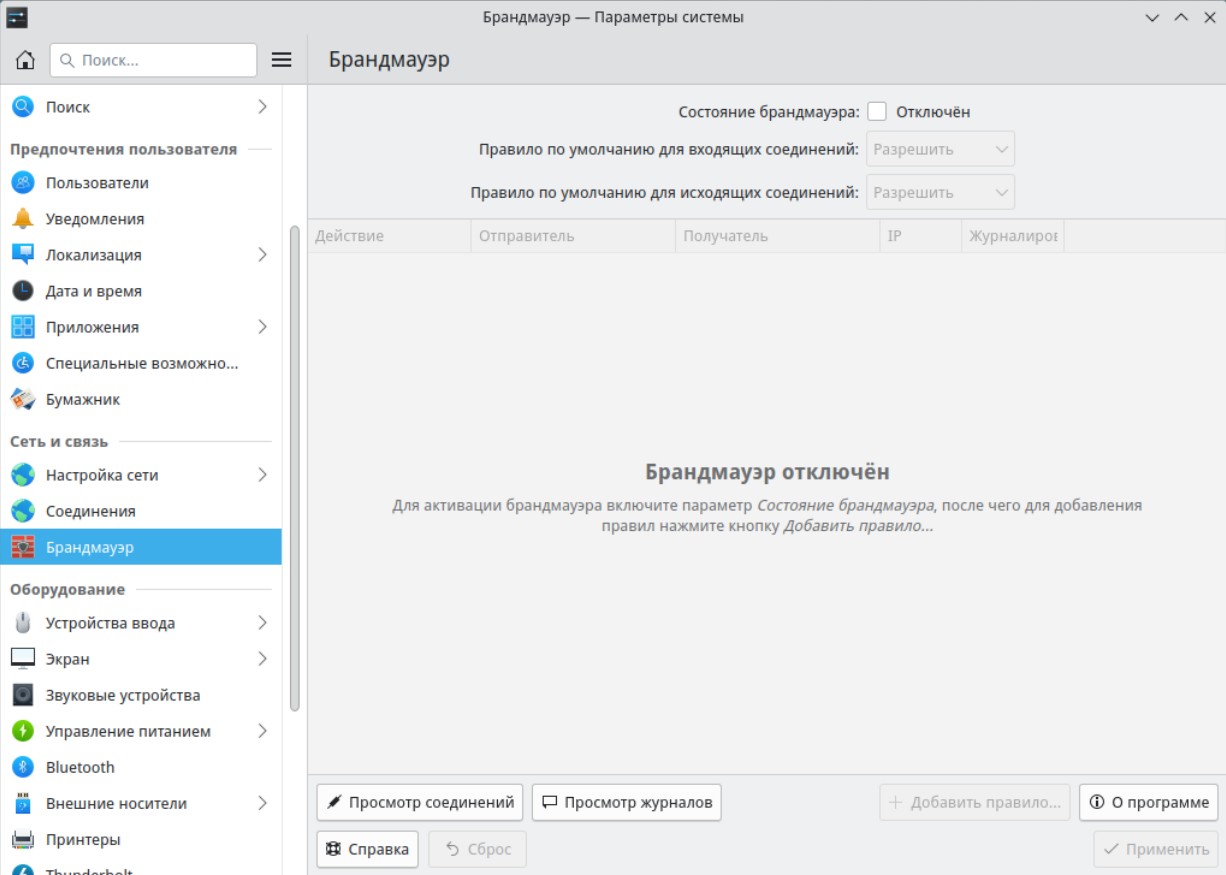Click the Bluetooth icon
The image size is (1226, 875).
pyautogui.click(x=23, y=767)
